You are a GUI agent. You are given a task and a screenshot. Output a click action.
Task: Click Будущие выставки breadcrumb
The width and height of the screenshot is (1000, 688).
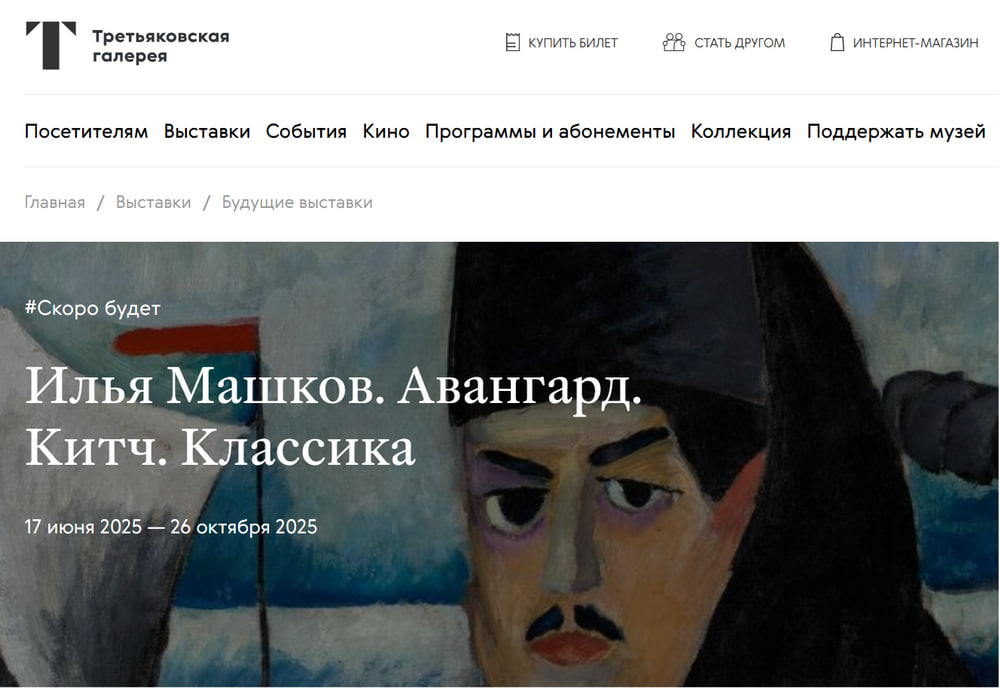297,202
